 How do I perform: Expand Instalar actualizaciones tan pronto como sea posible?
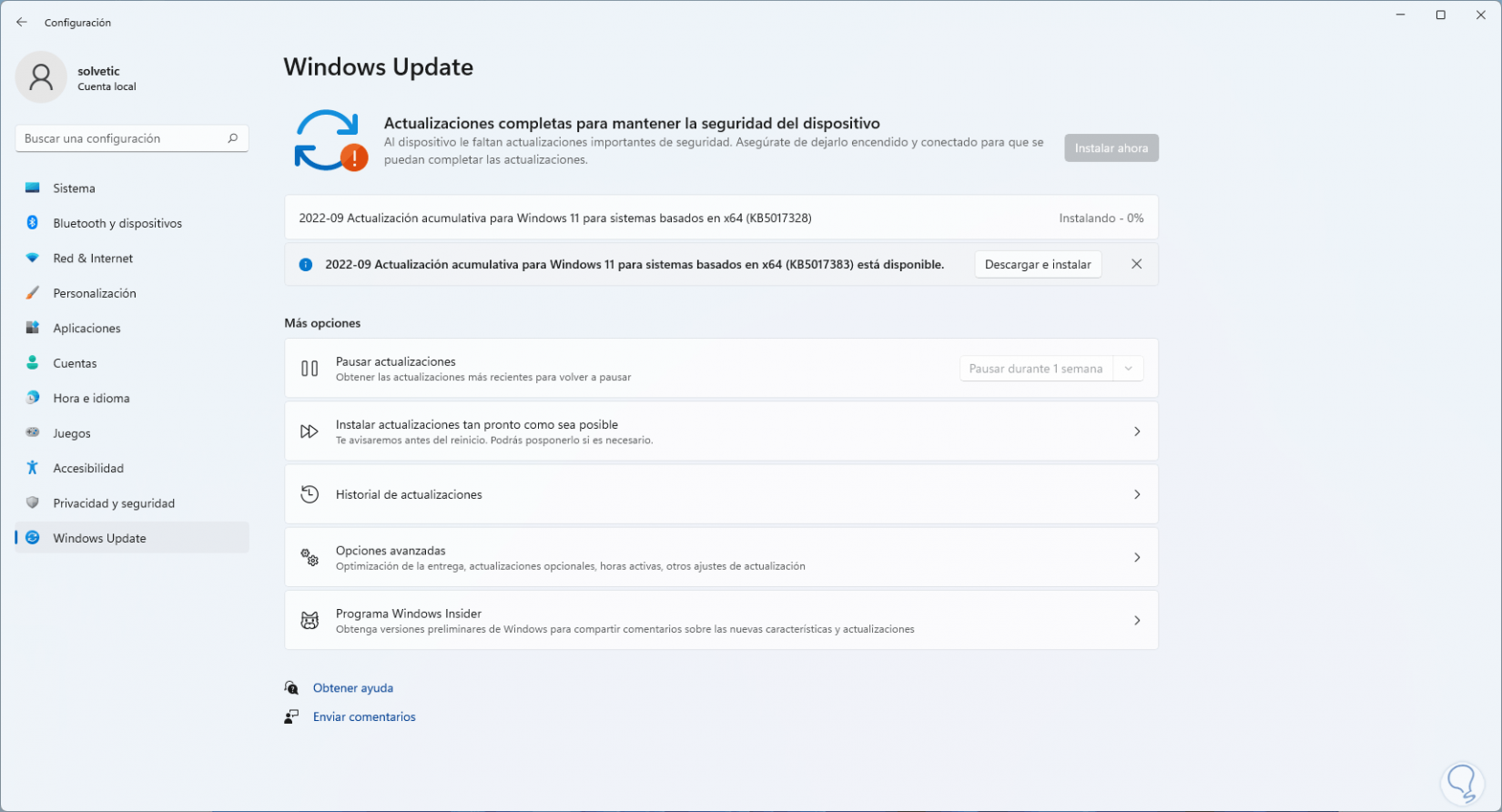tap(1137, 431)
